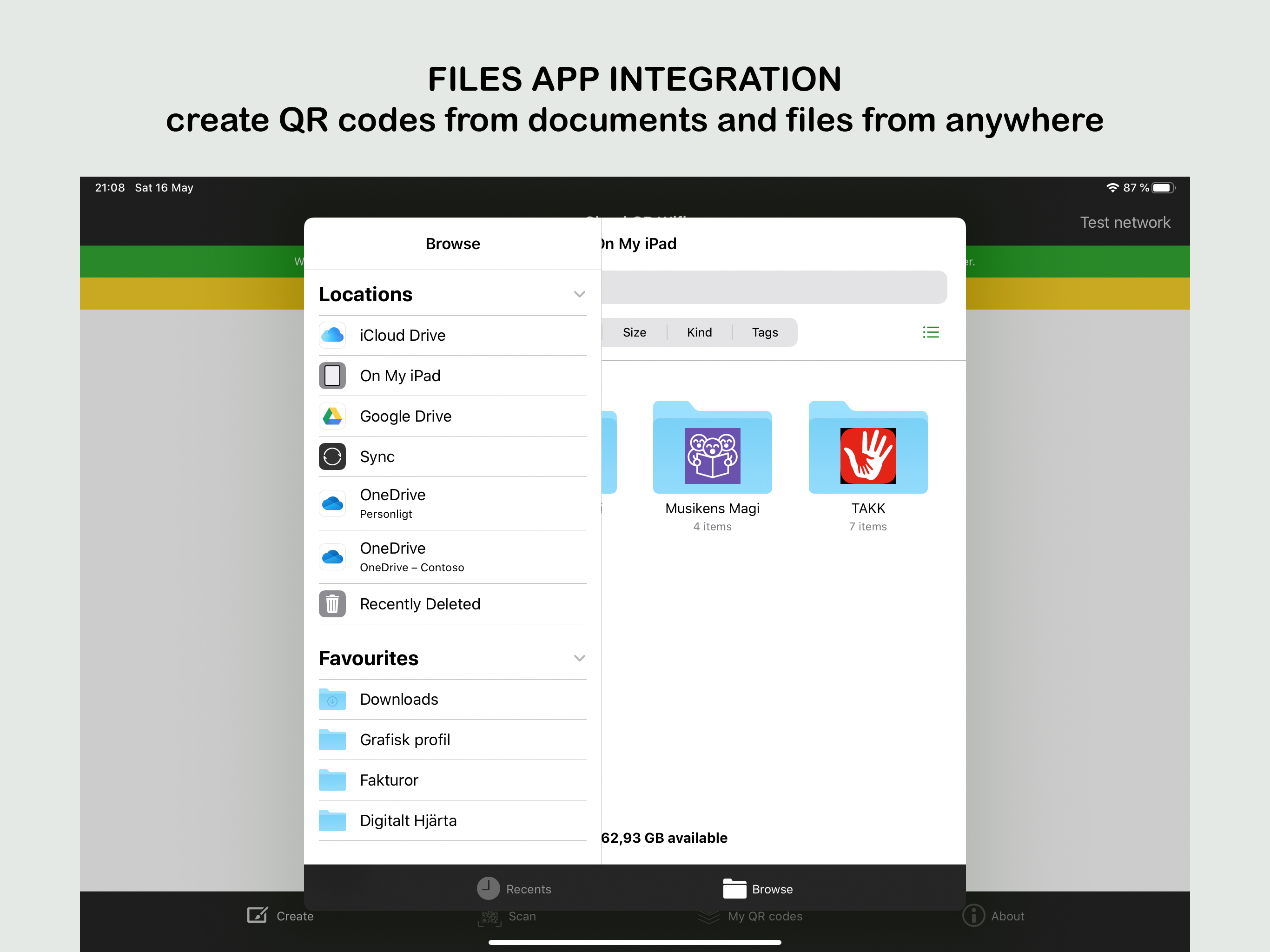Click the About tab label
This screenshot has height=952, width=1270.
tap(1008, 916)
